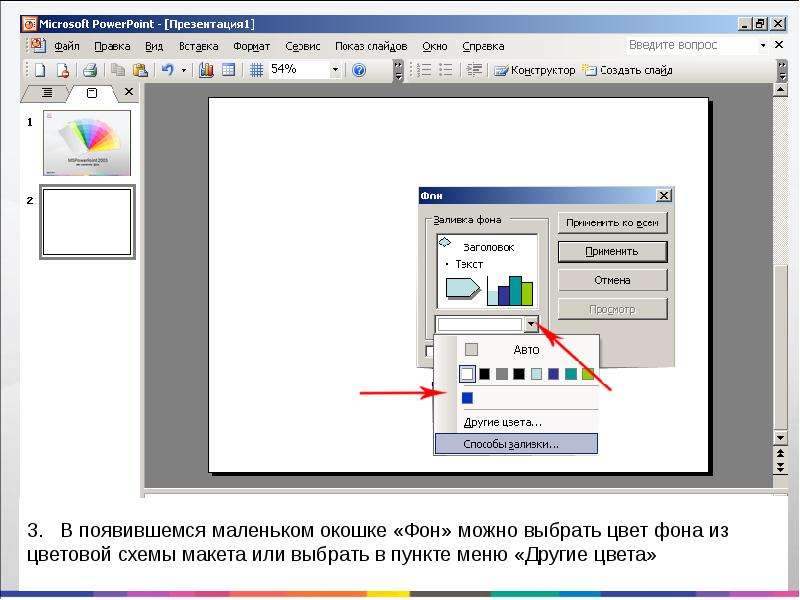Click the Применить button in Фон dialog
This screenshot has width=800, height=600.
point(612,252)
